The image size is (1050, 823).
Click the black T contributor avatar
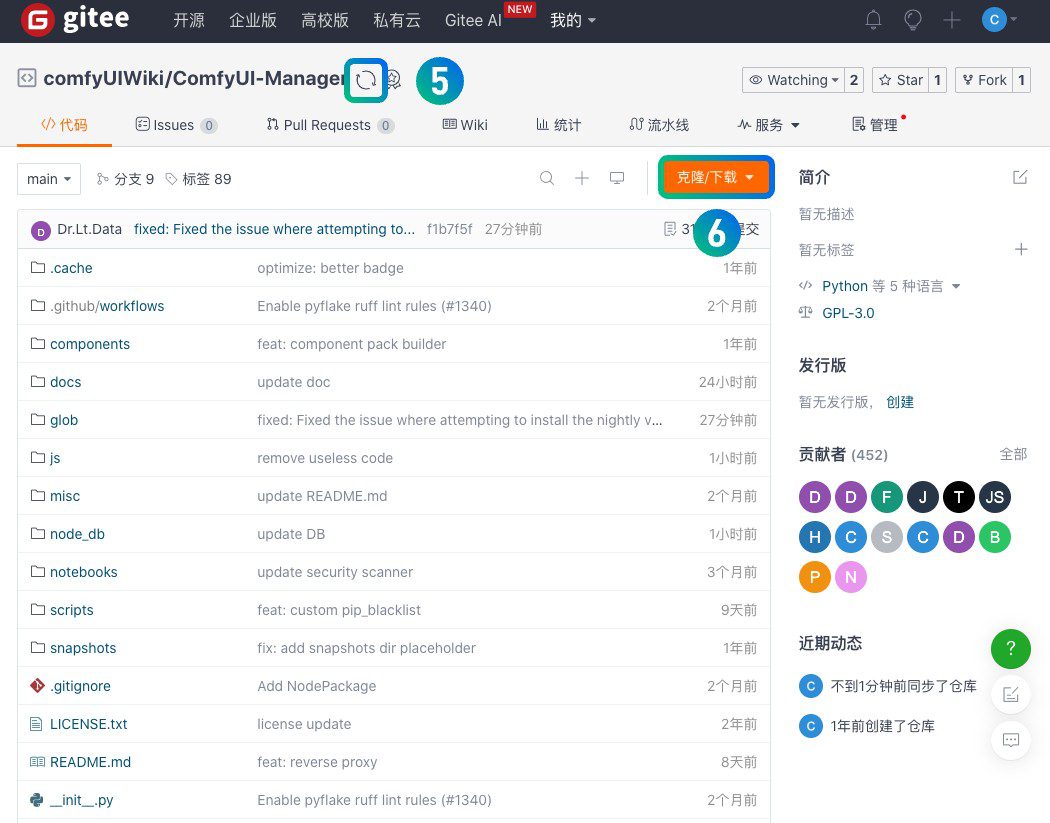(958, 497)
